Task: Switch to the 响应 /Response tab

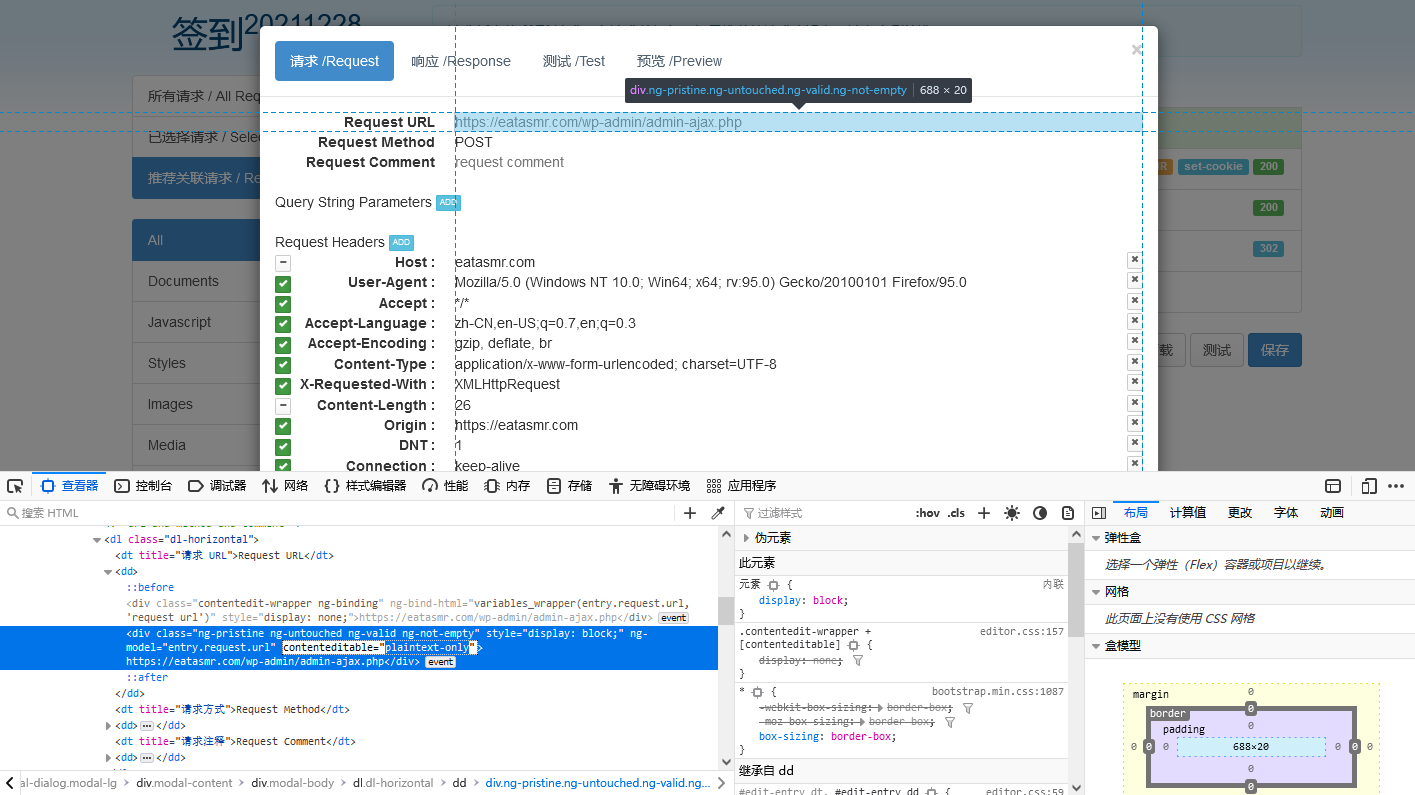Action: point(460,60)
